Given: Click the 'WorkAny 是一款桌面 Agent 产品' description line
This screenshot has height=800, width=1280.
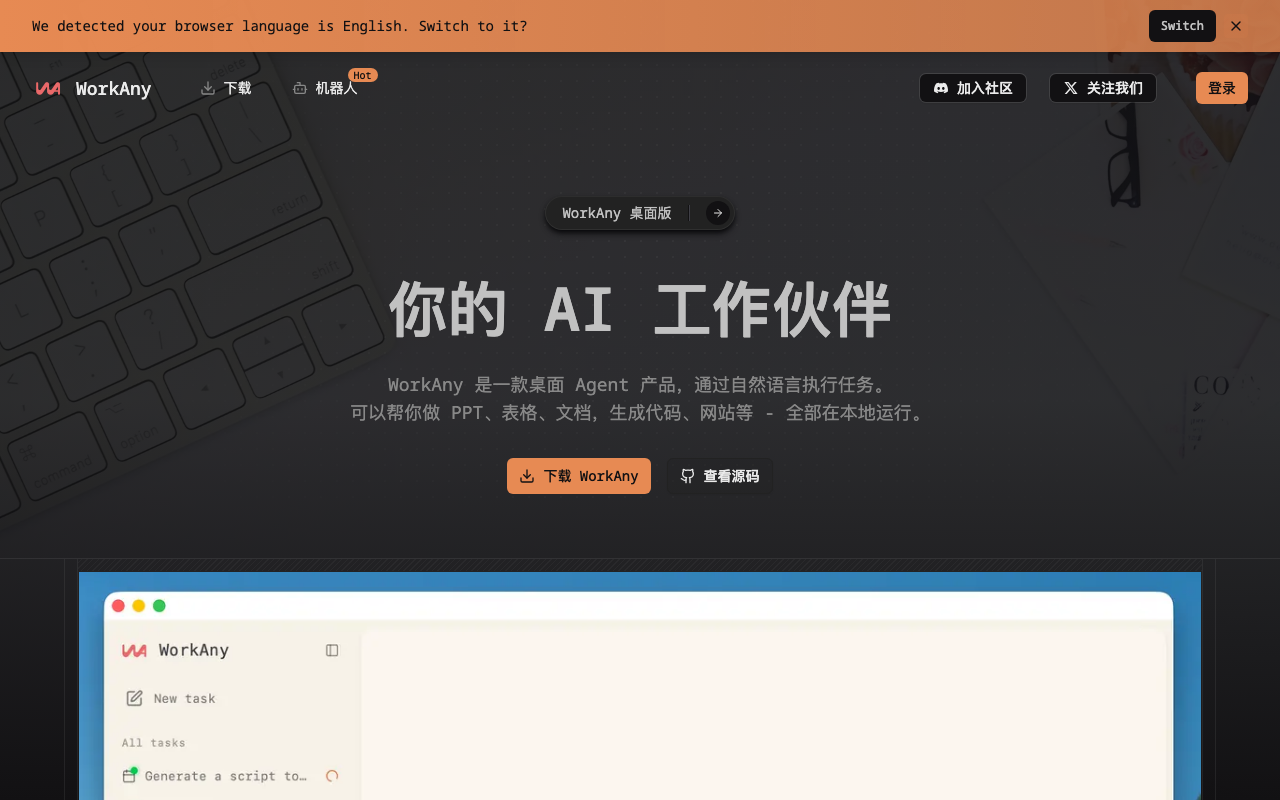Looking at the screenshot, I should pyautogui.click(x=640, y=385).
